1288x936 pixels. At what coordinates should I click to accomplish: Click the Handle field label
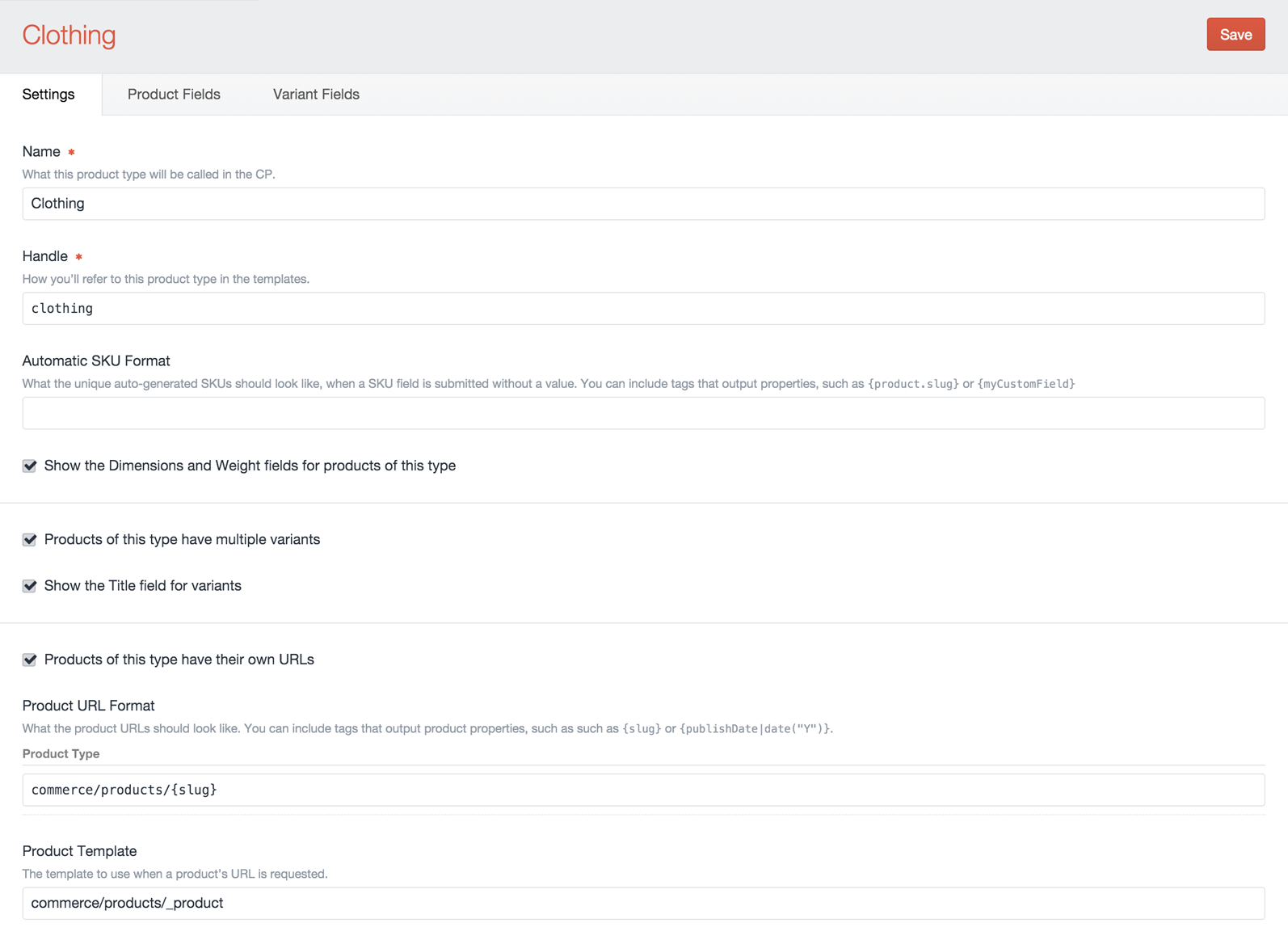coord(45,256)
